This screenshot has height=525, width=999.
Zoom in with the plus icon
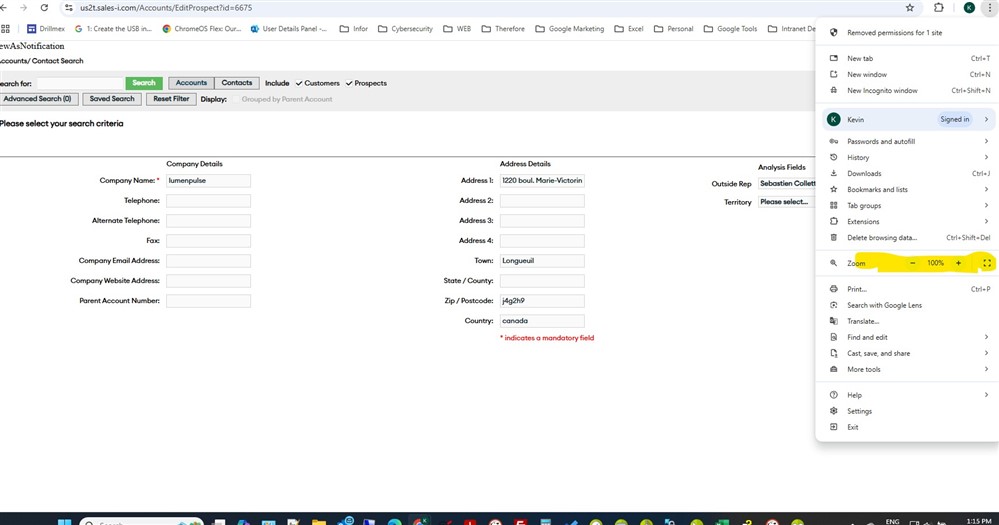tap(958, 263)
